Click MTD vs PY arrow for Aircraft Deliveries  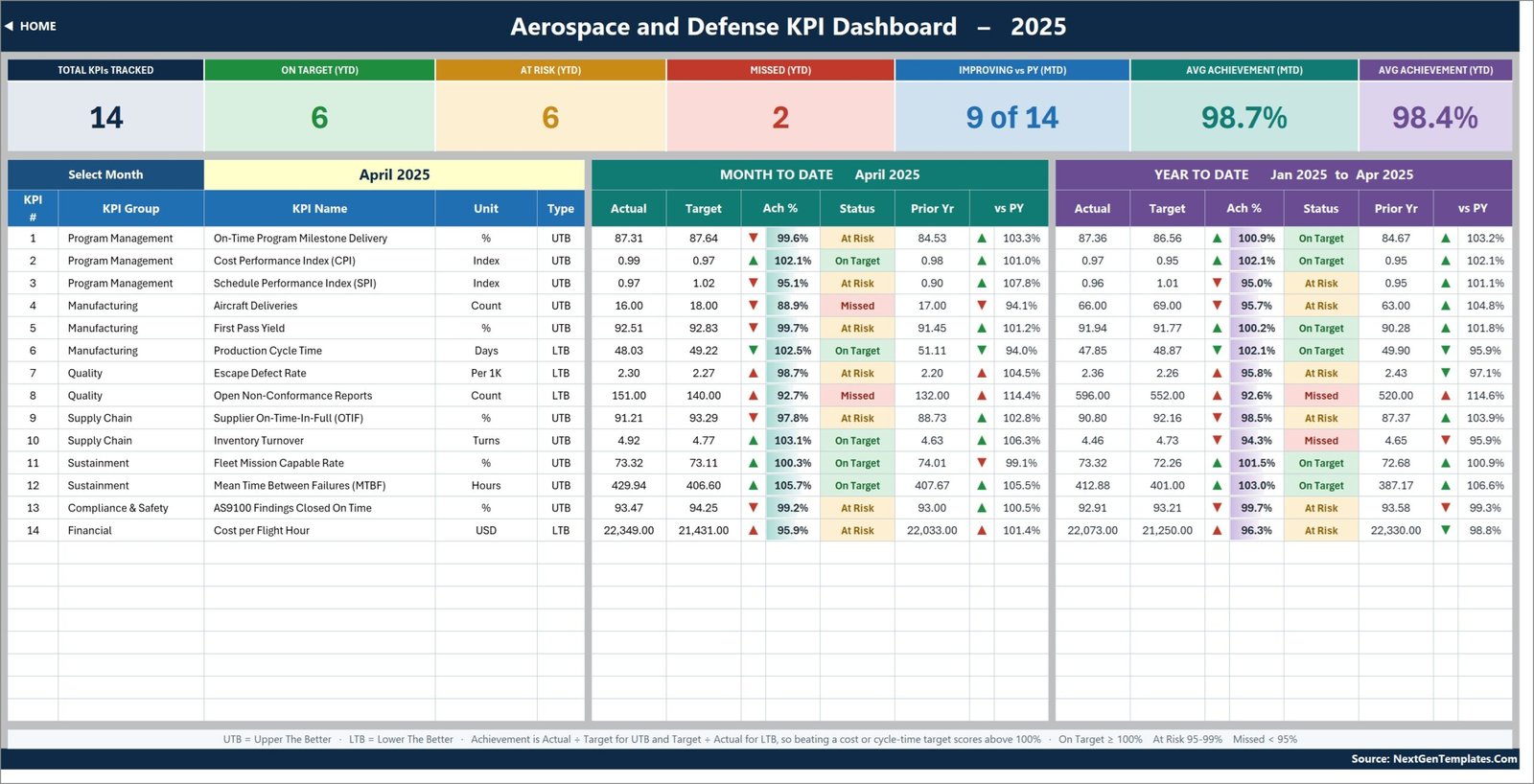(x=982, y=306)
